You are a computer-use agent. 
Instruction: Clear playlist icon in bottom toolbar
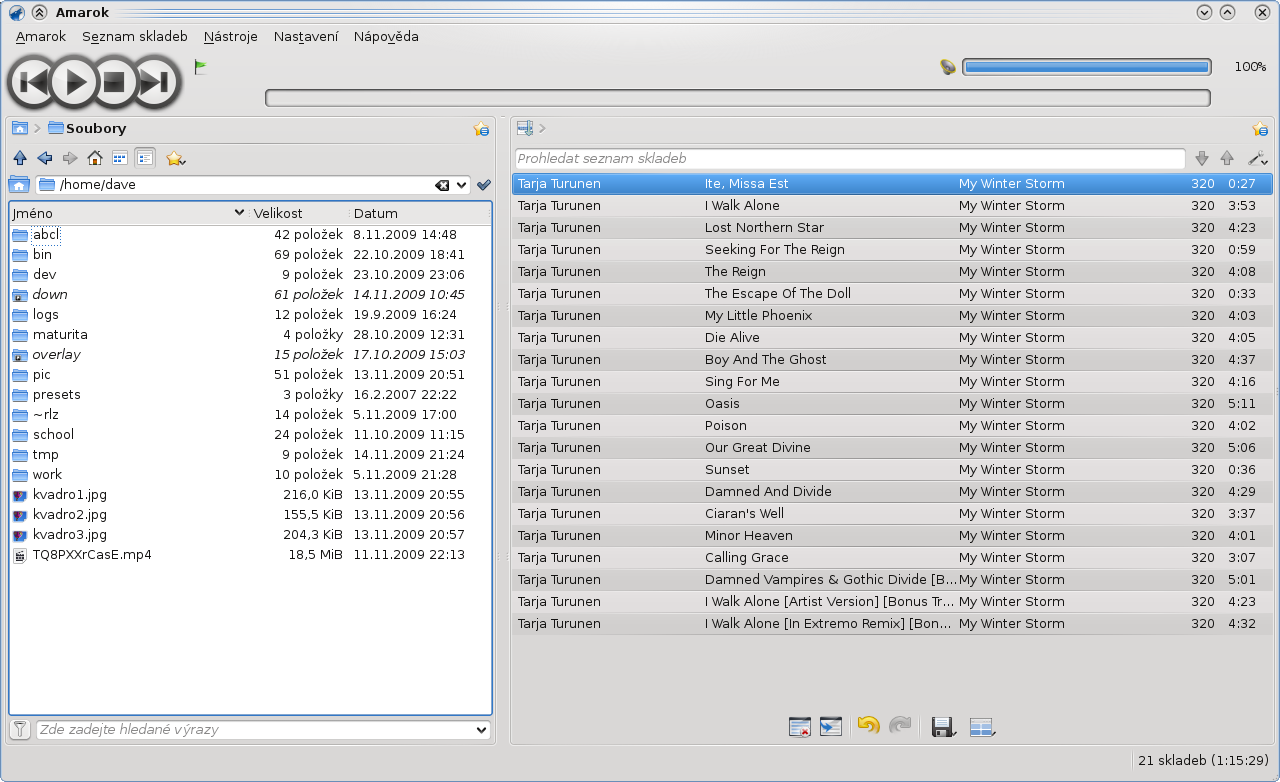799,727
